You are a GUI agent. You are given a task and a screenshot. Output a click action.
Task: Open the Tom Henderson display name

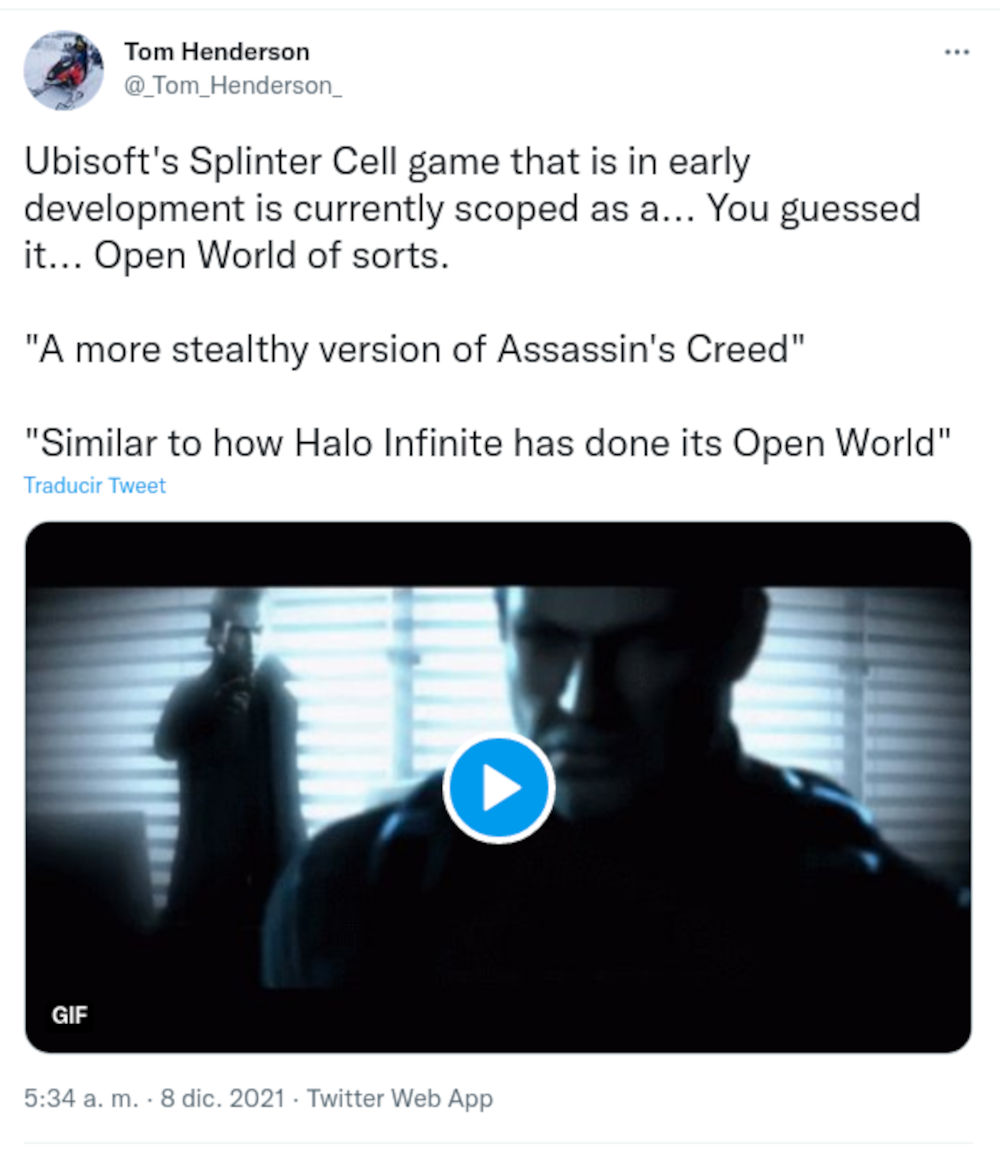217,51
